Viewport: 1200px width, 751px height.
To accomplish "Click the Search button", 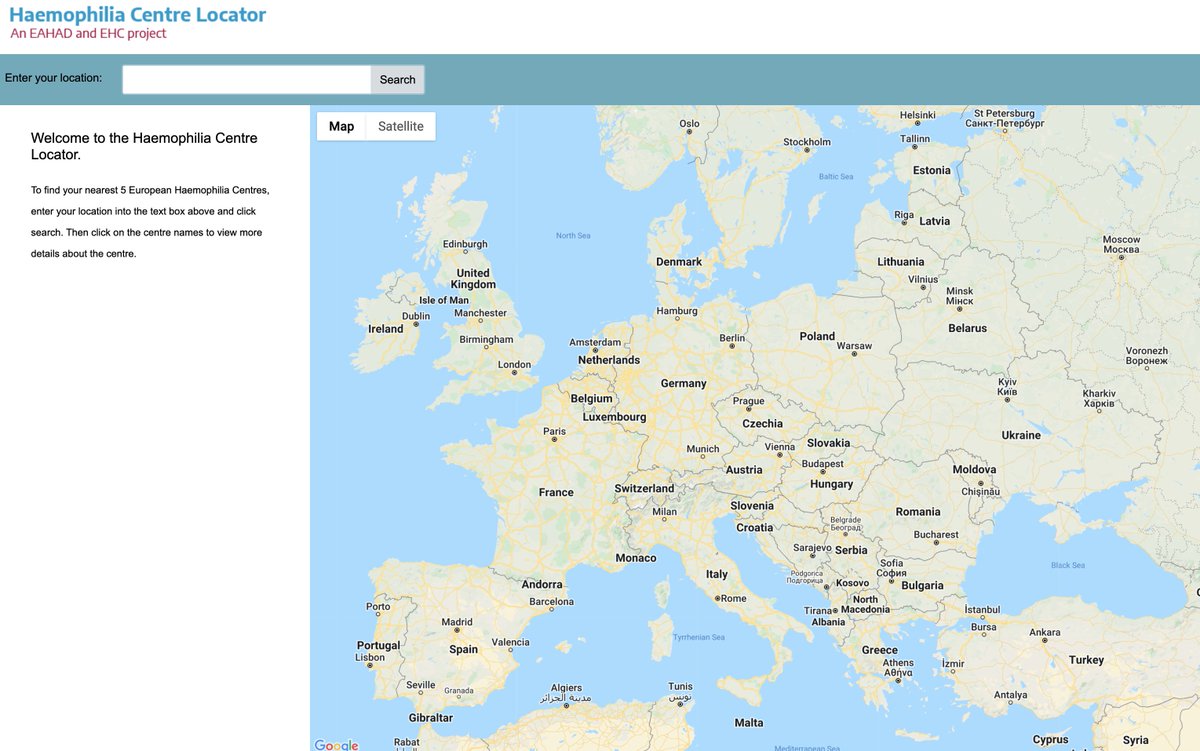I will tap(397, 80).
